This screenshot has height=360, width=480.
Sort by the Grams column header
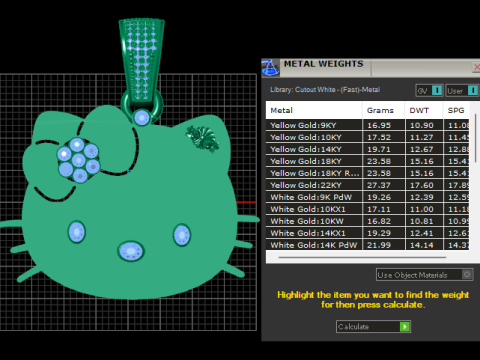point(383,110)
